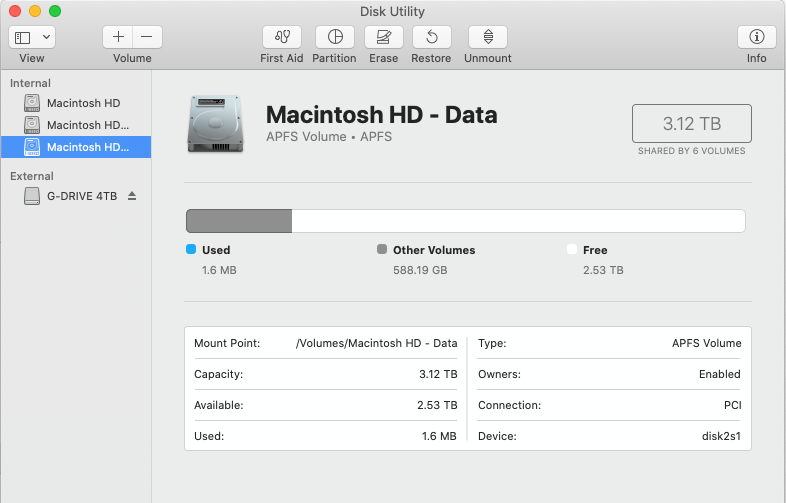Image resolution: width=786 pixels, height=503 pixels.
Task: Click the gray Other Volumes swatch
Action: point(382,249)
